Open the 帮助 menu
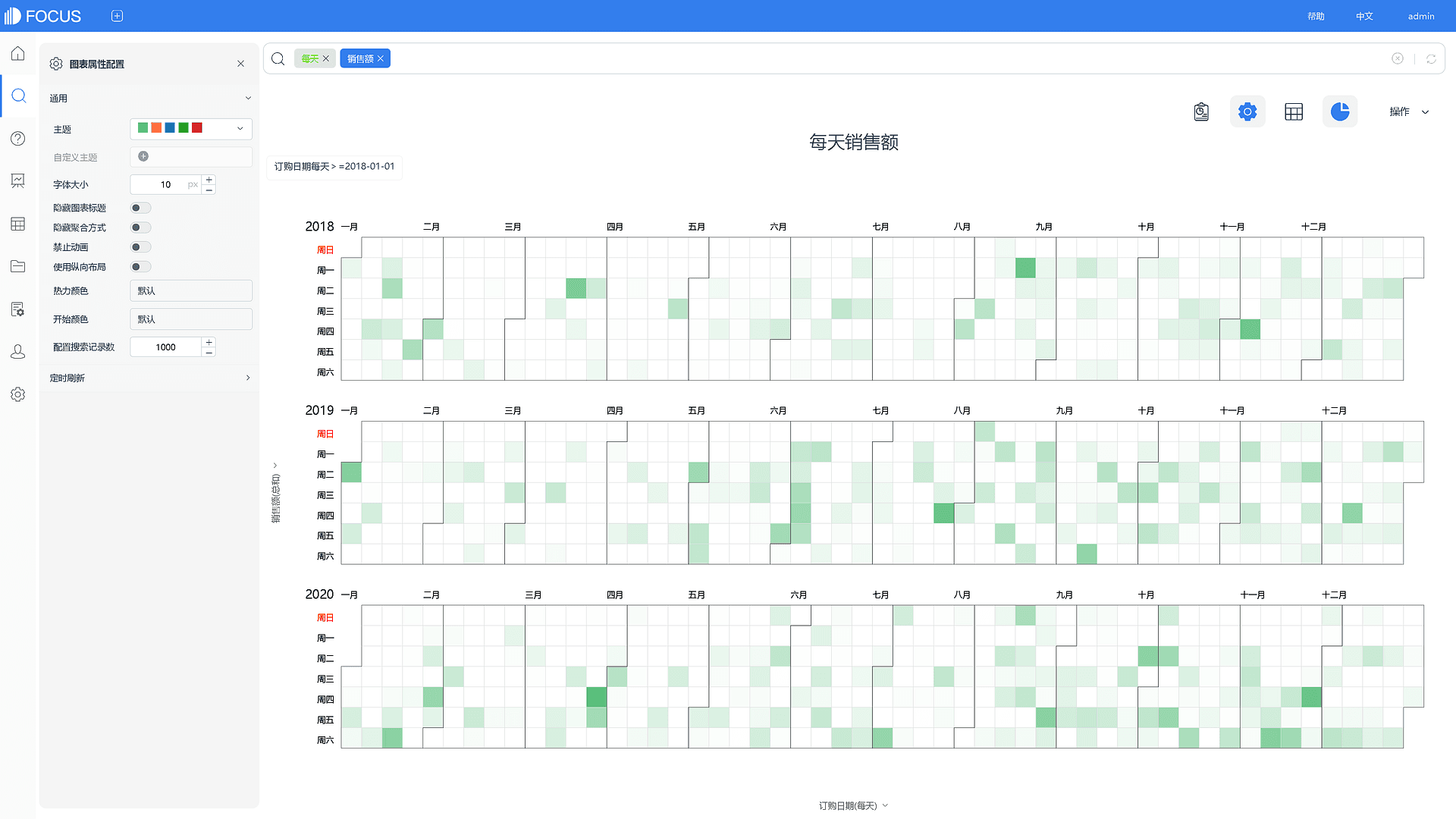Viewport: 1456px width, 819px height. tap(1316, 16)
